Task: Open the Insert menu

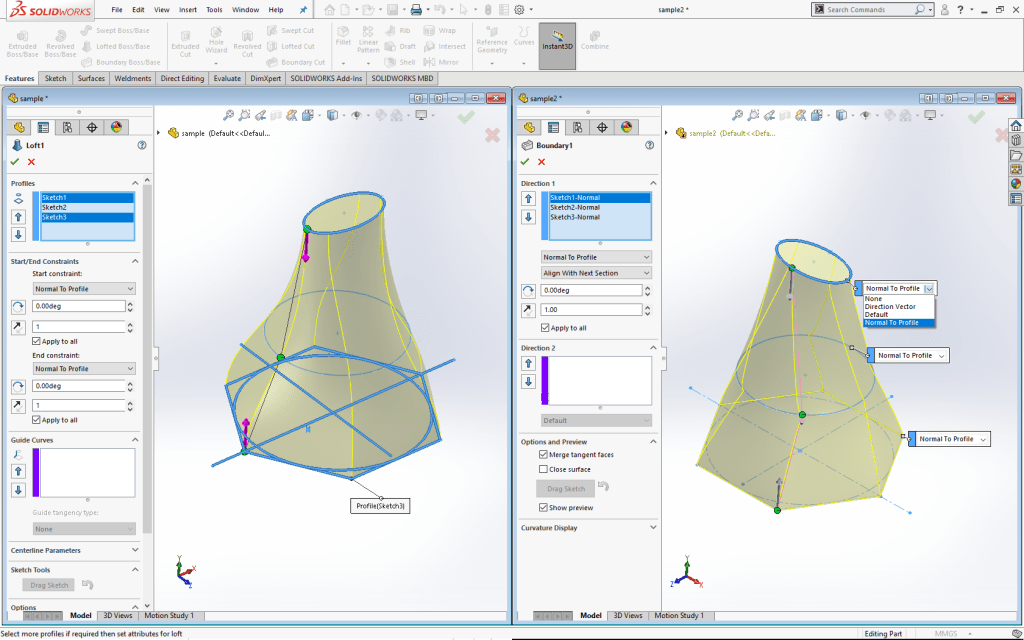Action: coord(188,9)
